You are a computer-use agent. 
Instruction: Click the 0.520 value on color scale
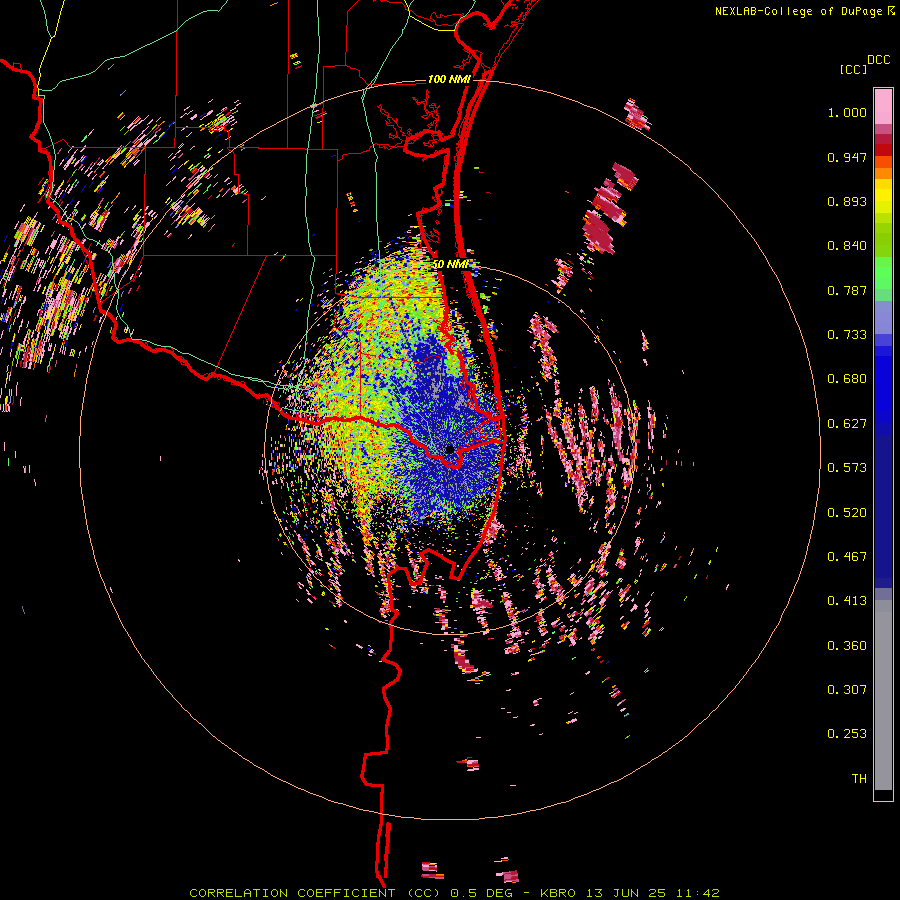[847, 513]
